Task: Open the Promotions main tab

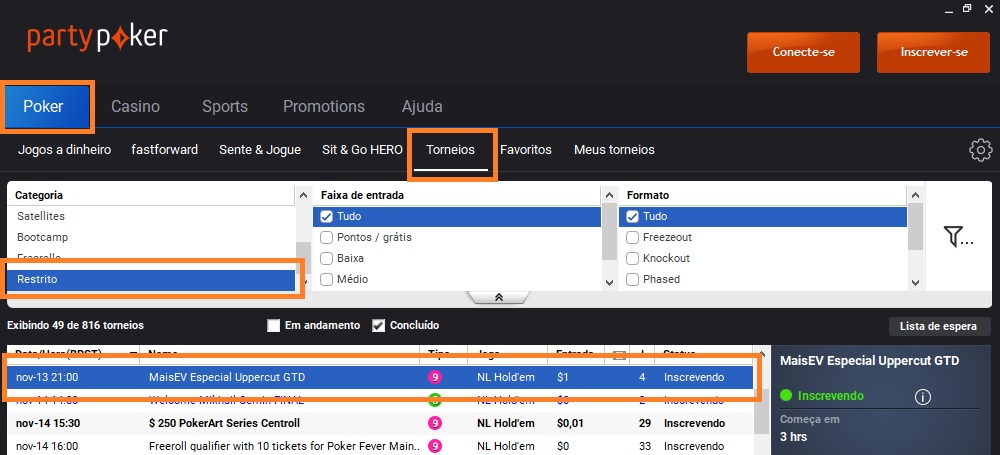Action: point(324,107)
